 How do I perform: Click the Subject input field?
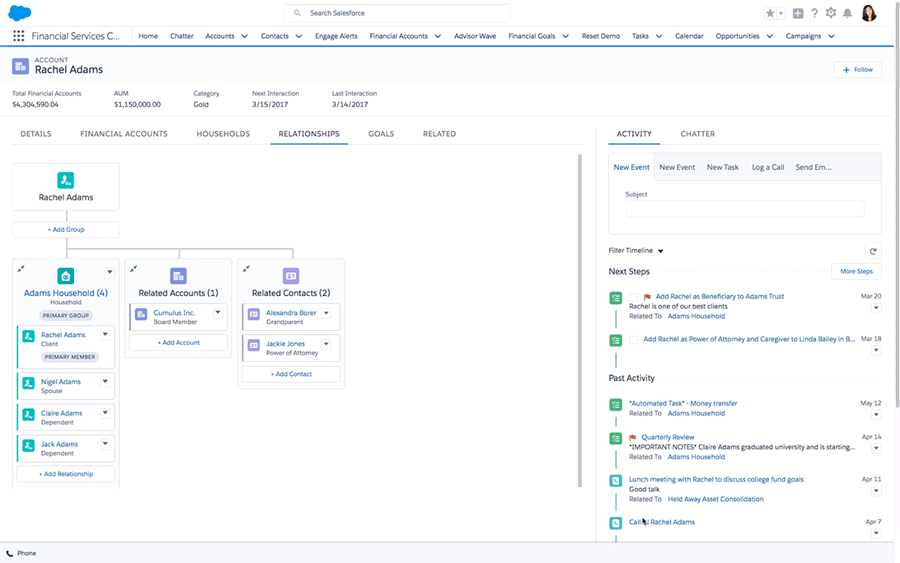(x=745, y=209)
